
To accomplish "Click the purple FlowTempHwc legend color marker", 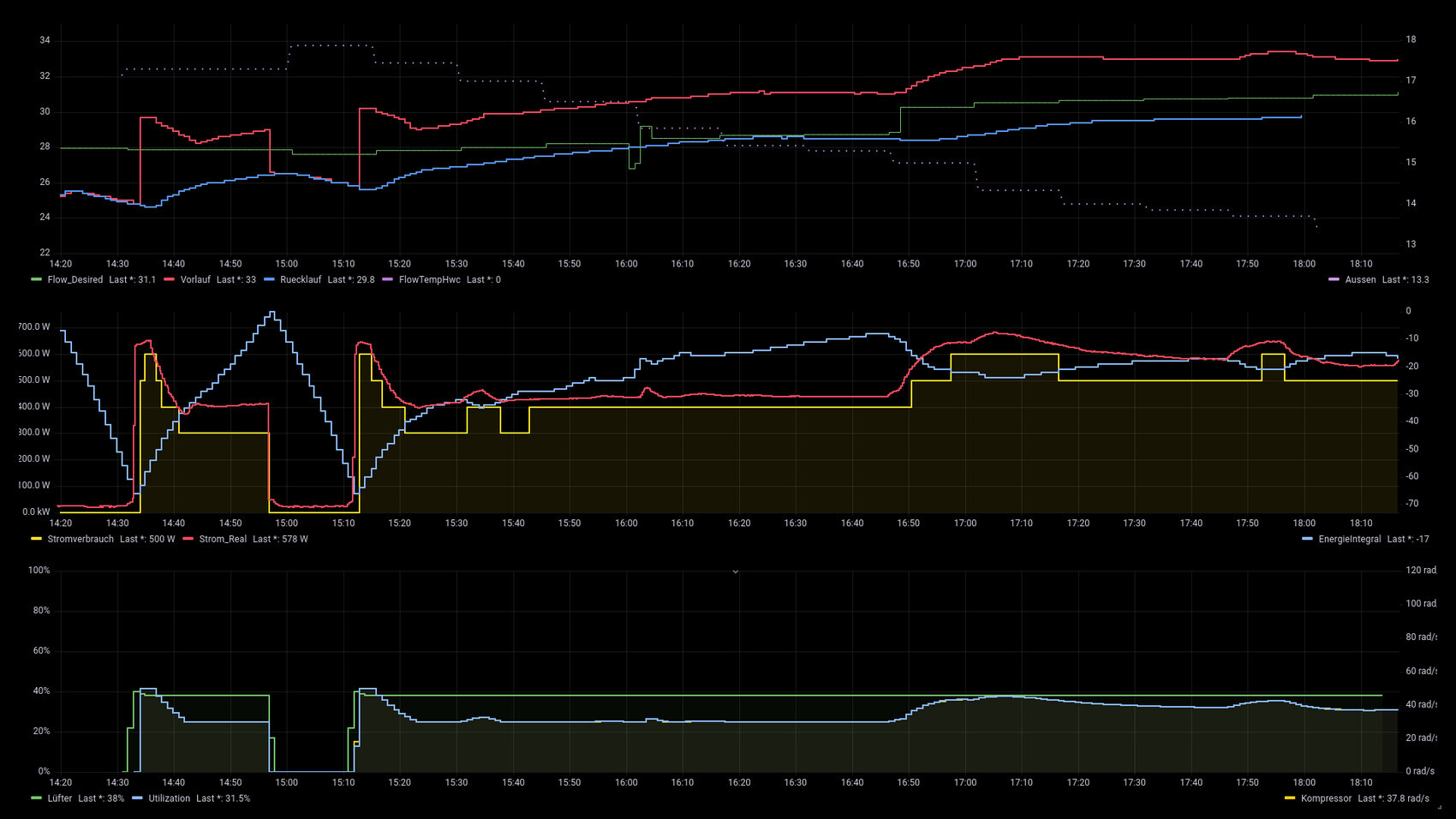I will 387,280.
